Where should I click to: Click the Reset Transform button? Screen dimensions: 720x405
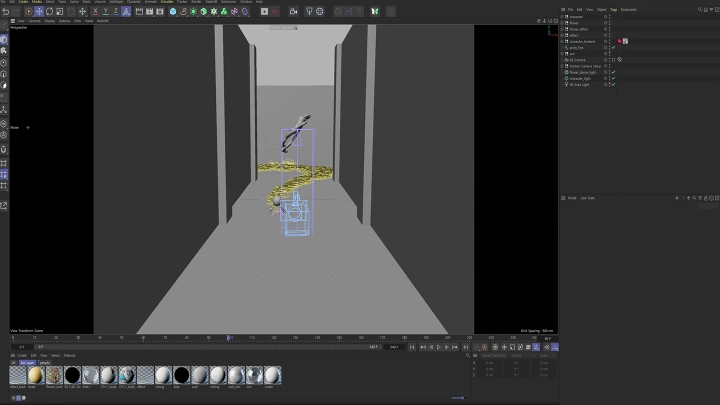[494, 355]
